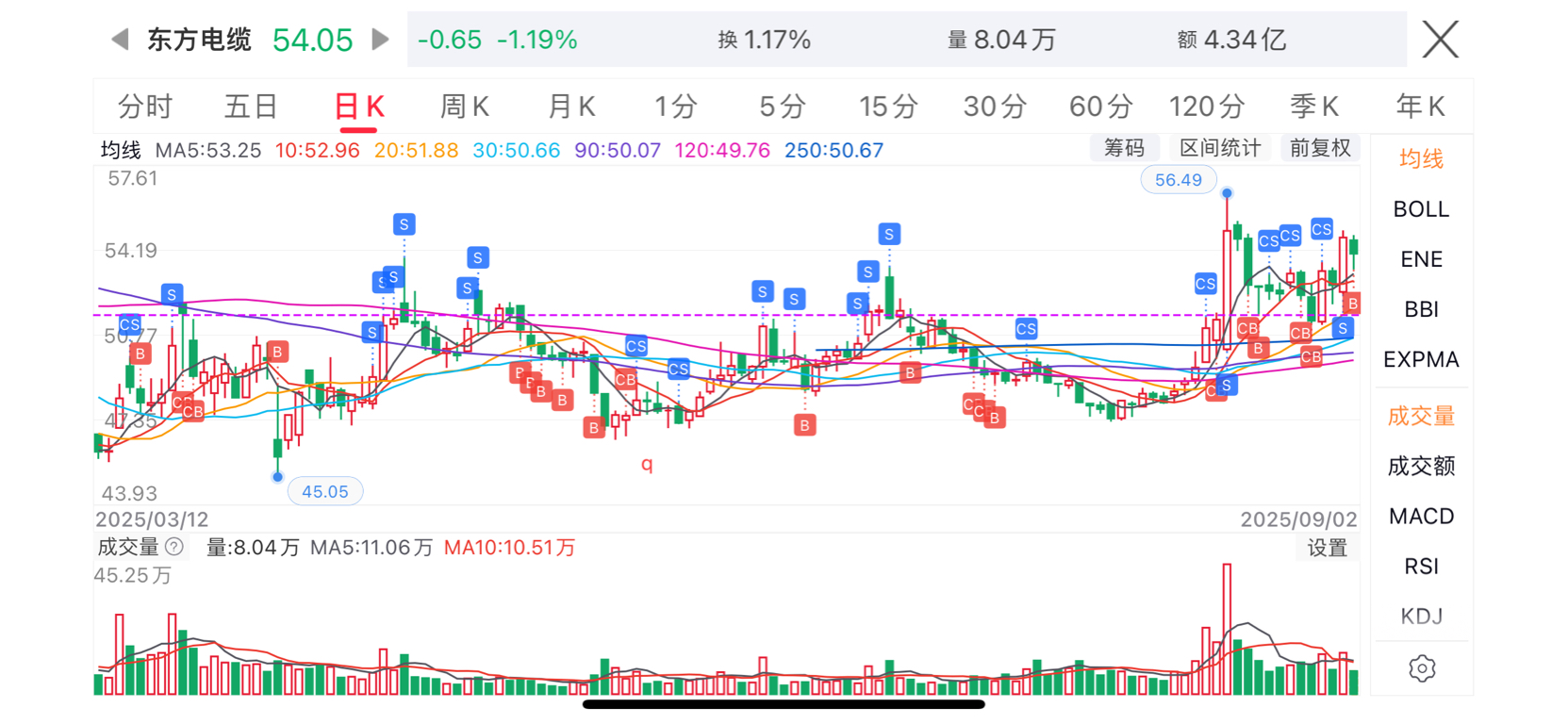1568x724 pixels.
Task: Select RSI sub-indicator
Action: [x=1421, y=567]
